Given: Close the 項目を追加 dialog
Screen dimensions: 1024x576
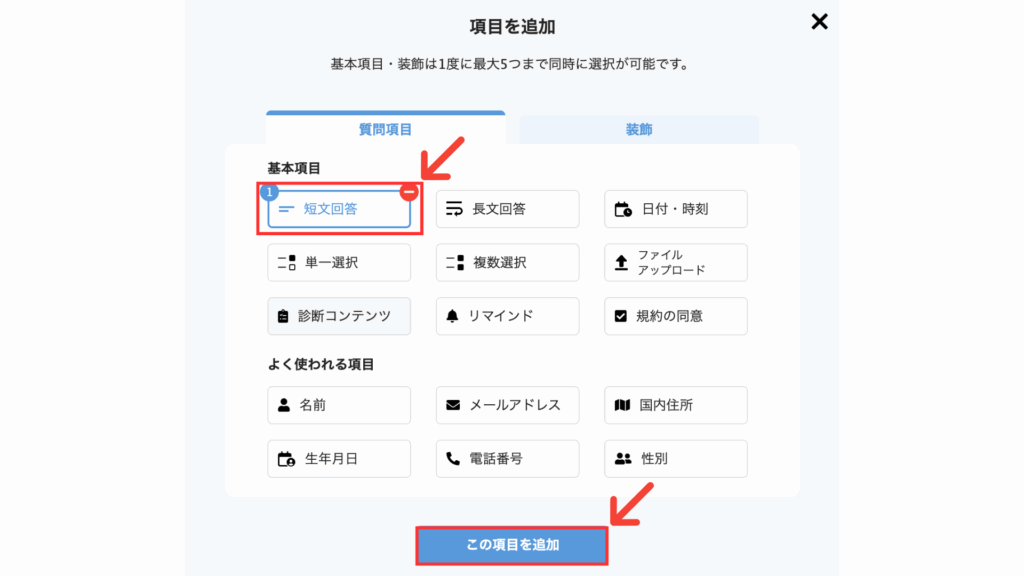Looking at the screenshot, I should pos(819,22).
